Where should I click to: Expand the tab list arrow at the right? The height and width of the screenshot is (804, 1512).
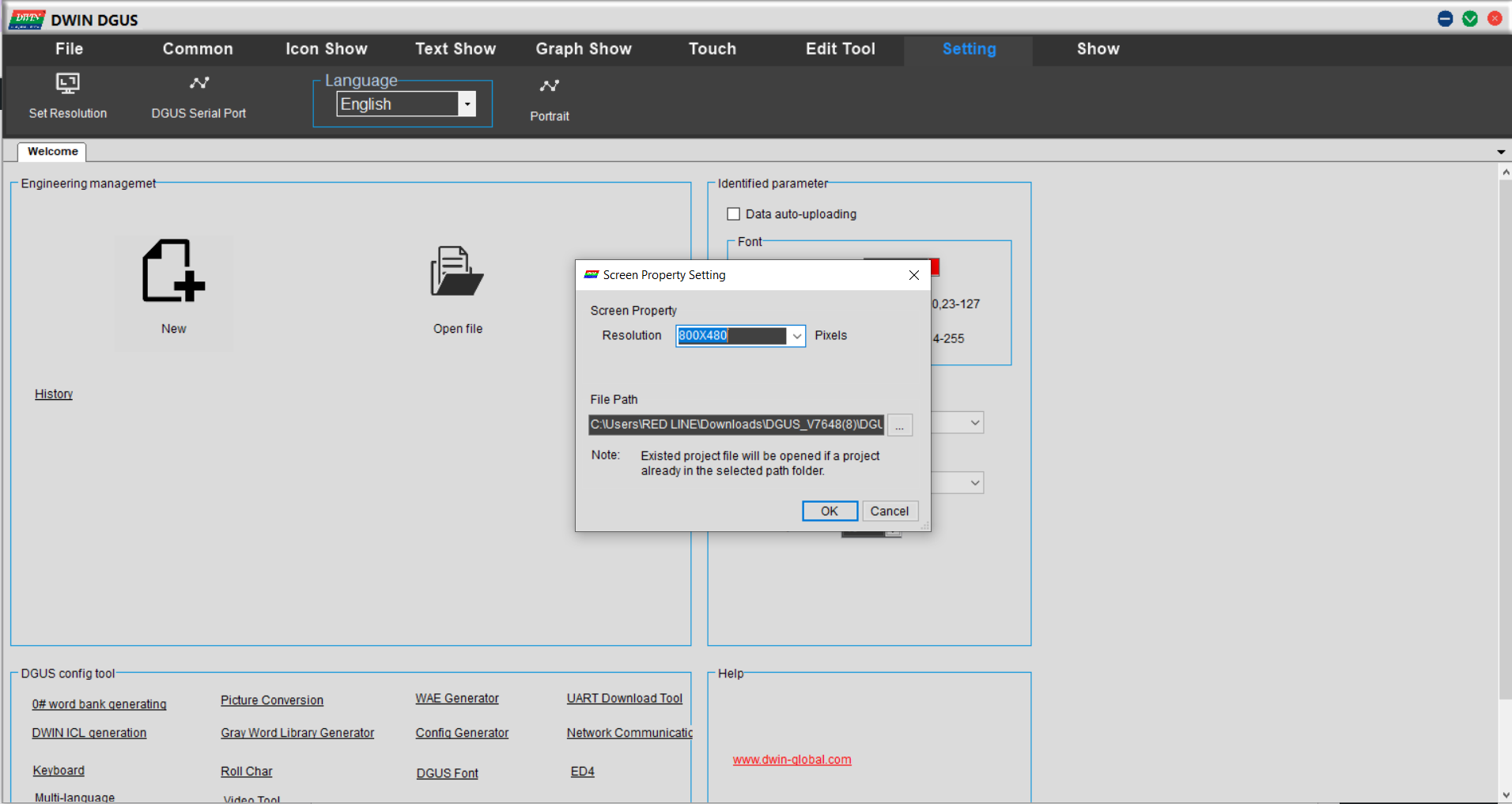pos(1500,152)
